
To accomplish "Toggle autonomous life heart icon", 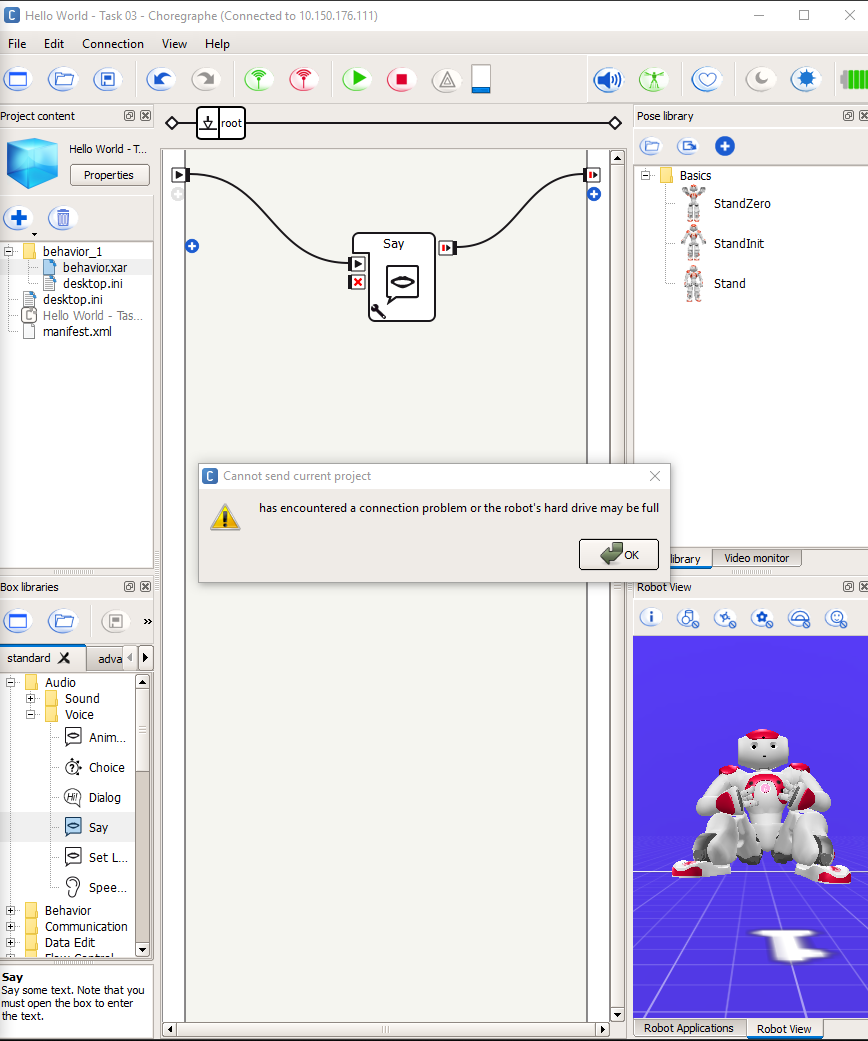I will click(707, 80).
